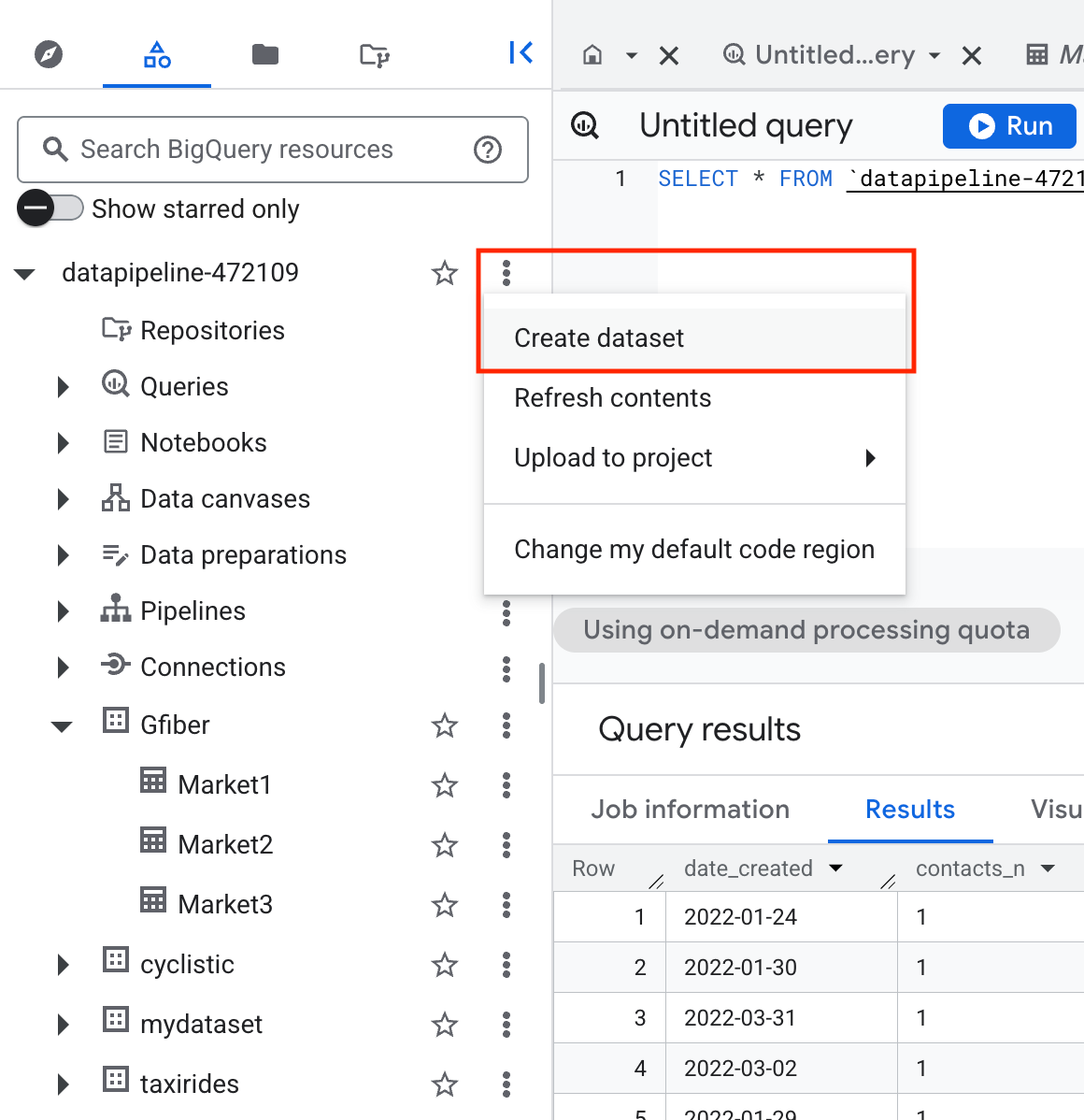This screenshot has width=1084, height=1120.
Task: Open Pipelines three-dot actions menu
Action: click(x=506, y=613)
